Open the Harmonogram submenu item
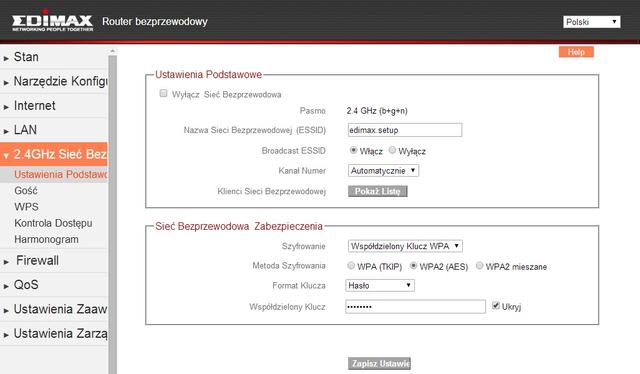This screenshot has width=640, height=374. [46, 239]
